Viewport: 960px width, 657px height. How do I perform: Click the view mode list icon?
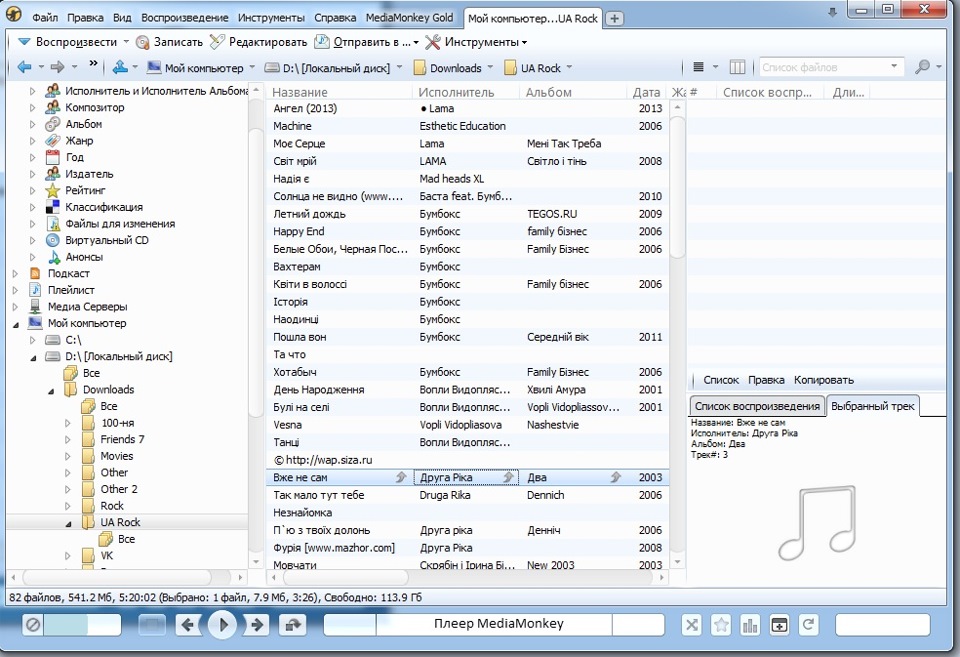pos(698,67)
